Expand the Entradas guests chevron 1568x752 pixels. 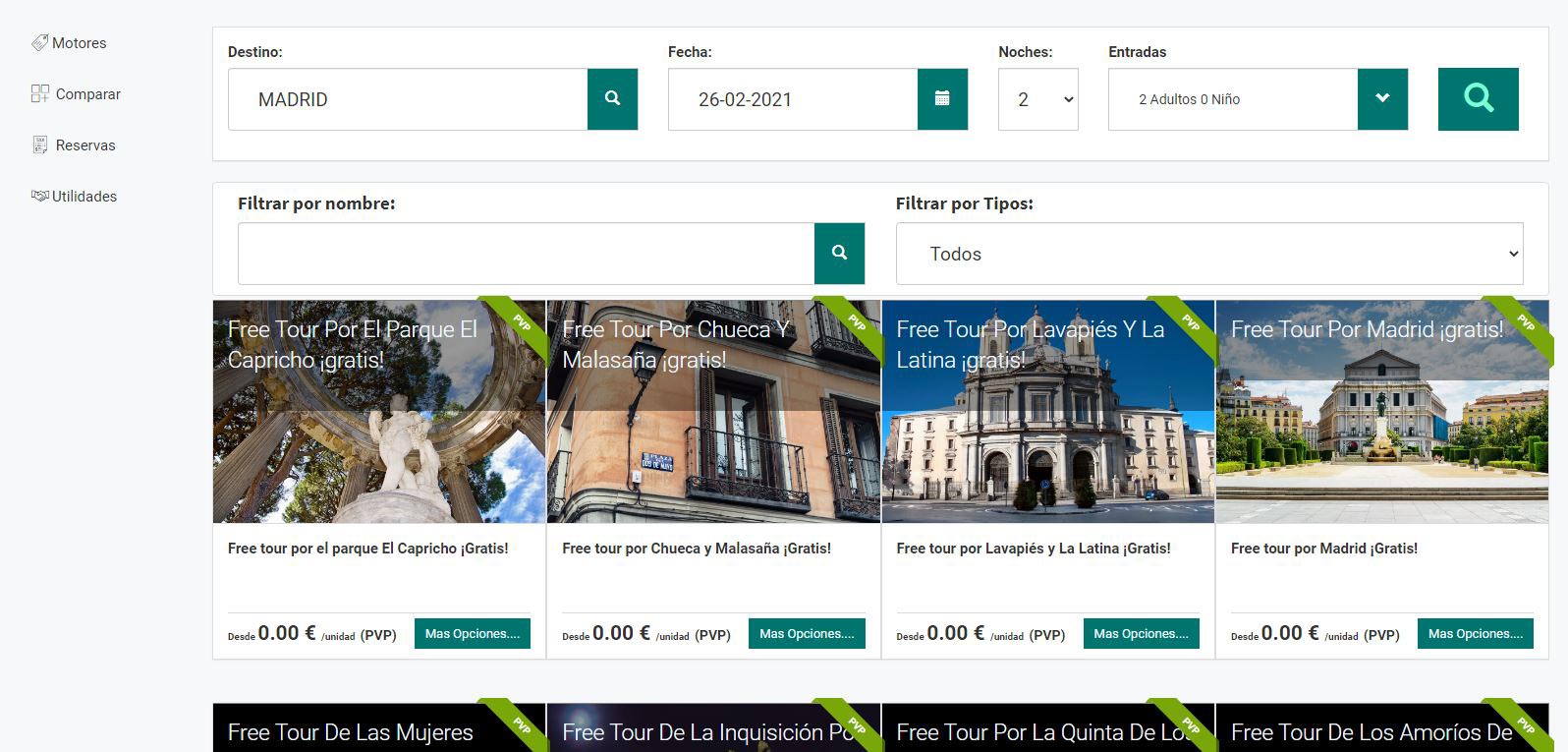pyautogui.click(x=1382, y=99)
